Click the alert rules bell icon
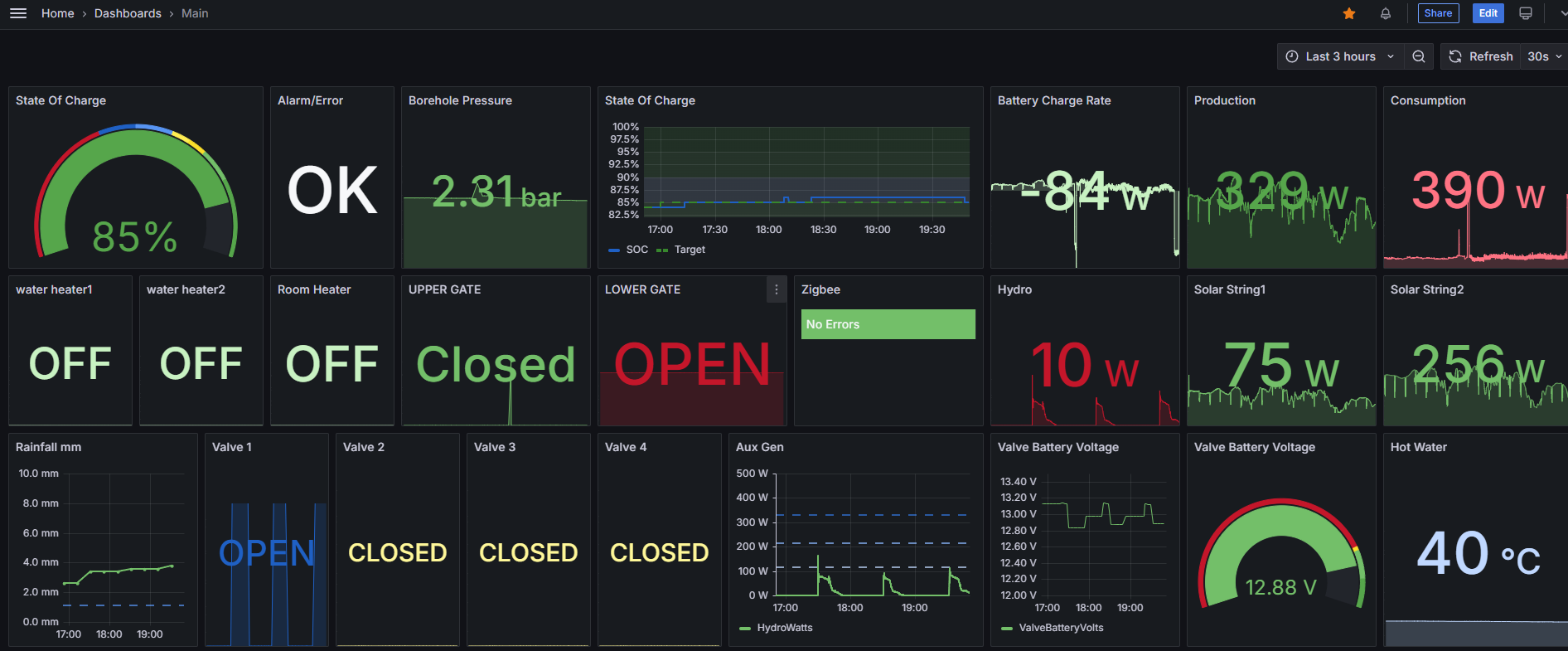1568x651 pixels. click(1386, 13)
